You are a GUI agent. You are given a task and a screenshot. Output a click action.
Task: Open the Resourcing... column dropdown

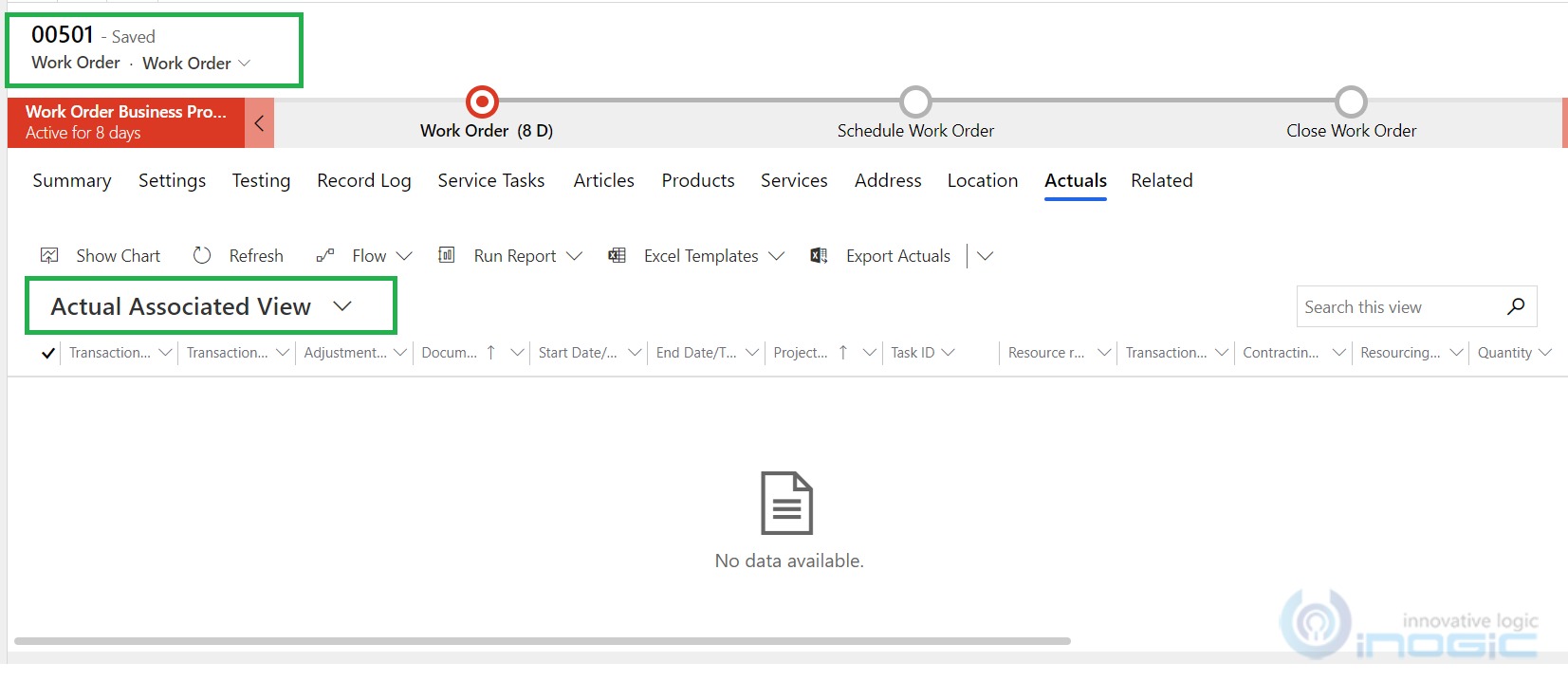pyautogui.click(x=1456, y=352)
